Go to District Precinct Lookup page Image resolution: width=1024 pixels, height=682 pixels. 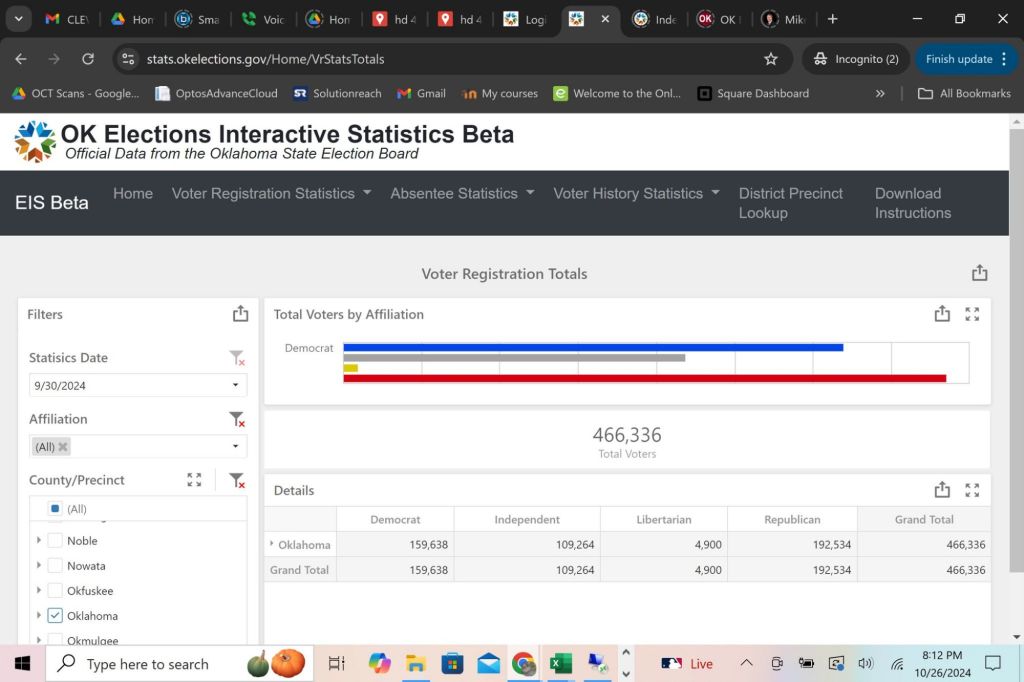pos(790,203)
